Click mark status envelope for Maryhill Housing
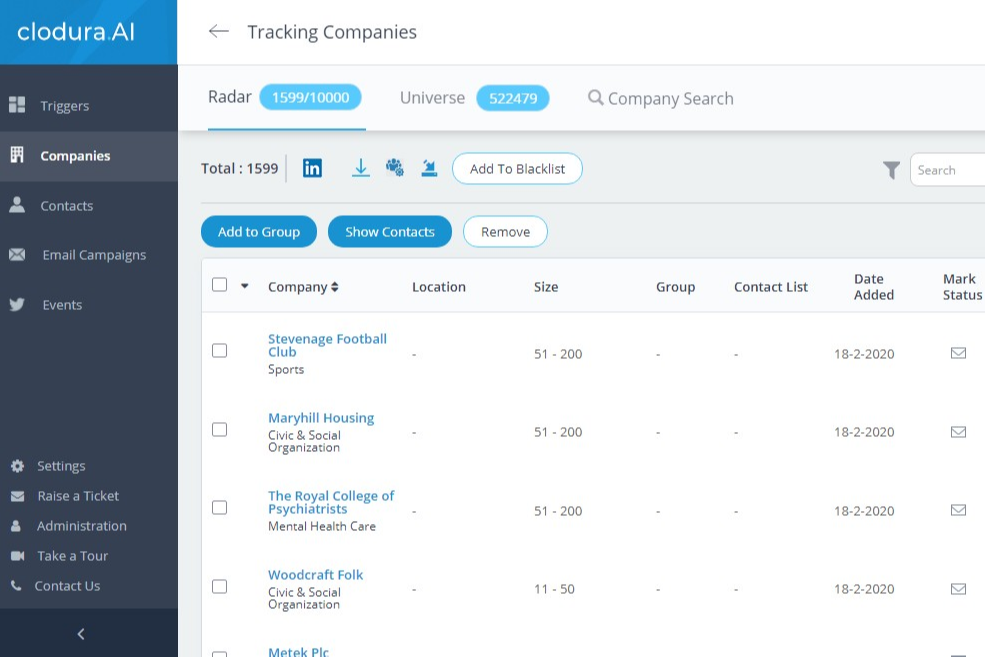 958,432
